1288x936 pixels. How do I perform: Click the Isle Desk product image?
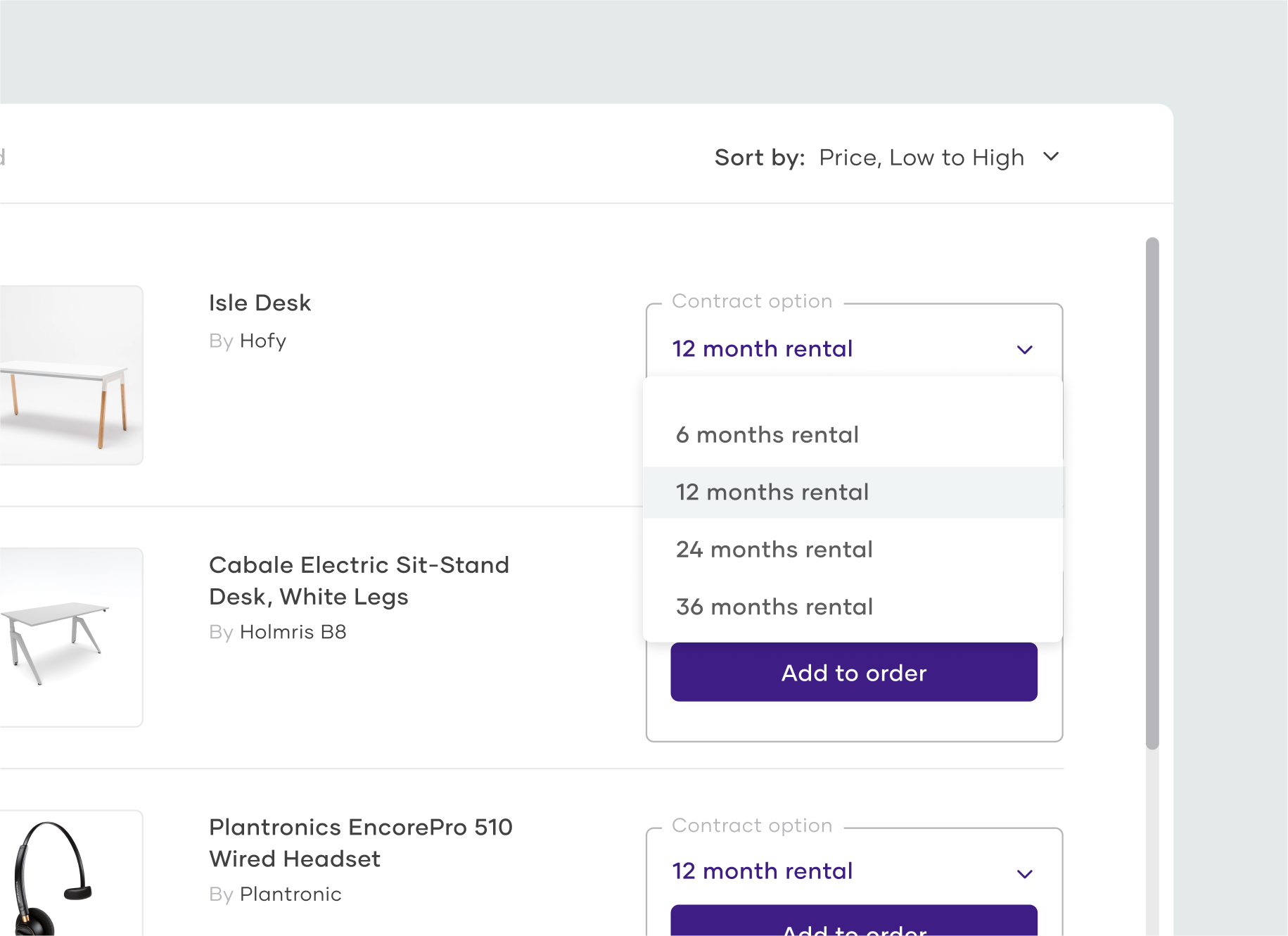tap(70, 375)
